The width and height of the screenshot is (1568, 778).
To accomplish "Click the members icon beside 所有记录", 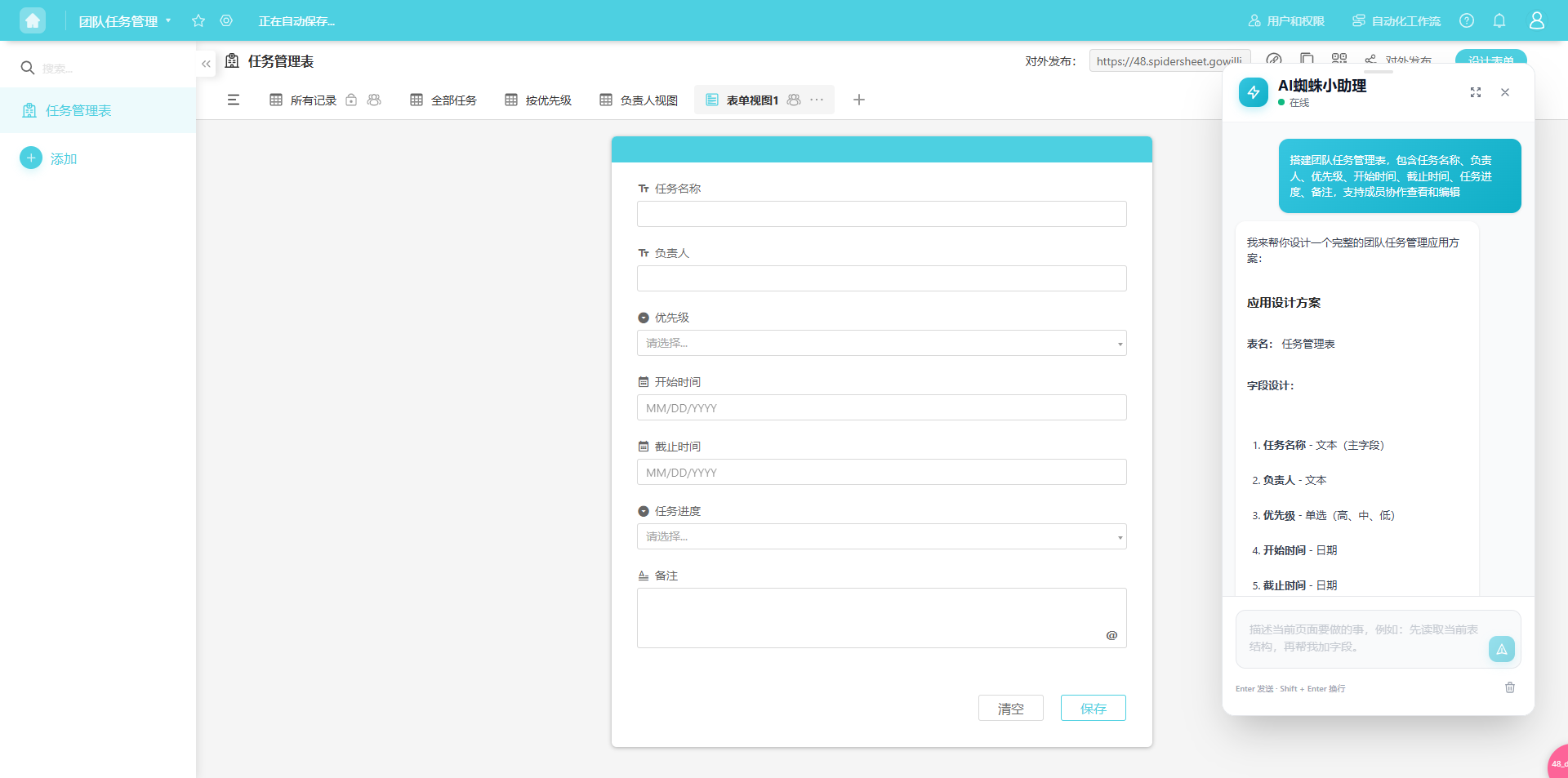I will pos(374,100).
